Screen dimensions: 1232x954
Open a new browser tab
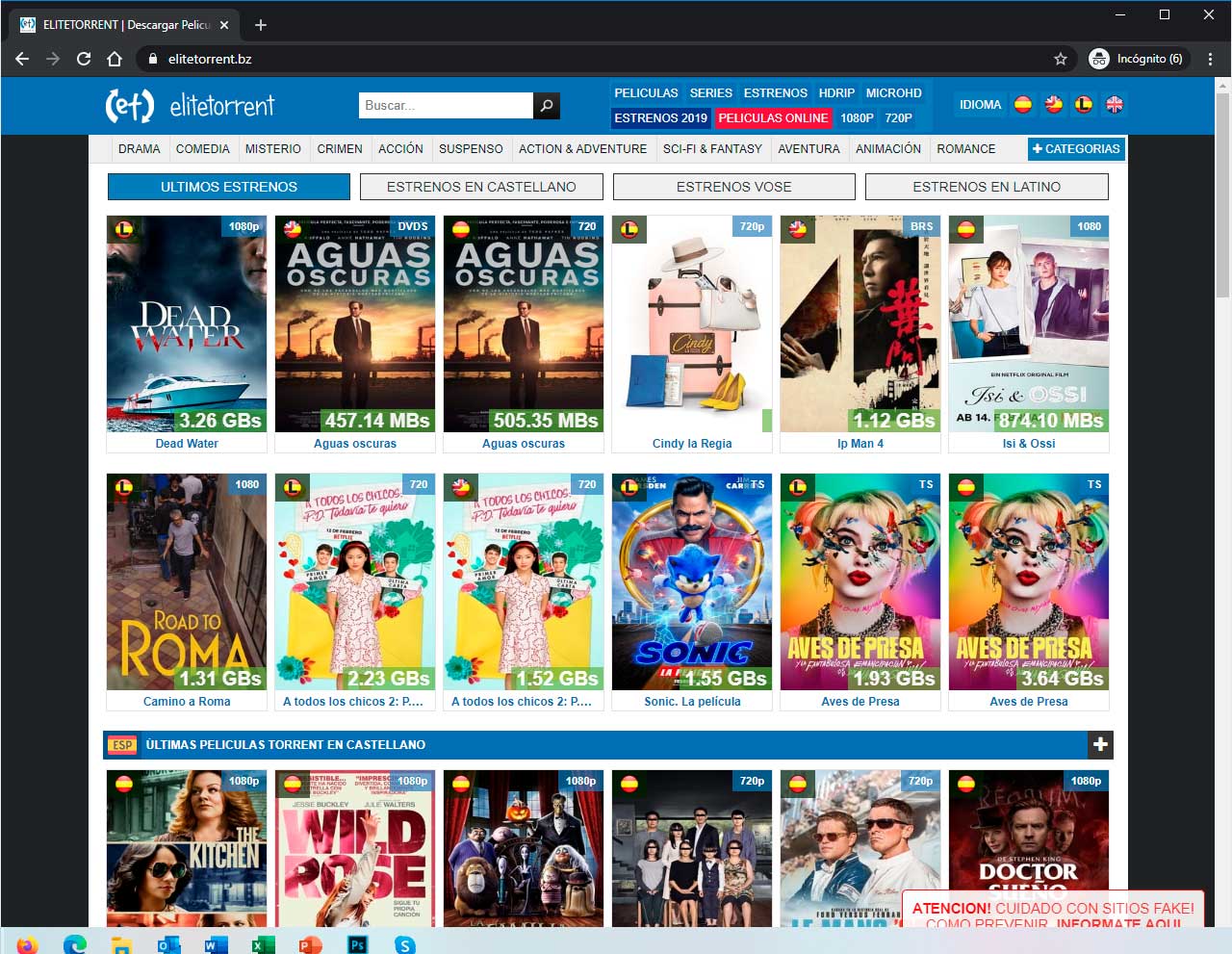261,25
